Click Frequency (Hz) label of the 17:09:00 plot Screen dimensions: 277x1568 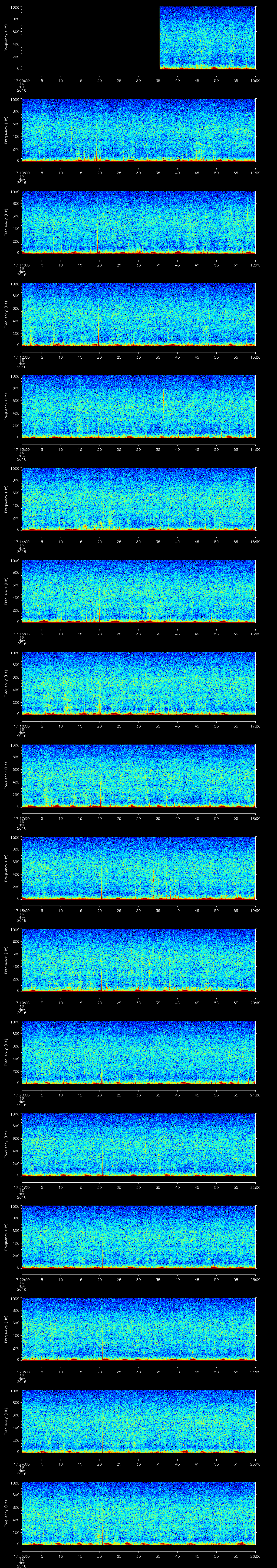(x=6, y=38)
